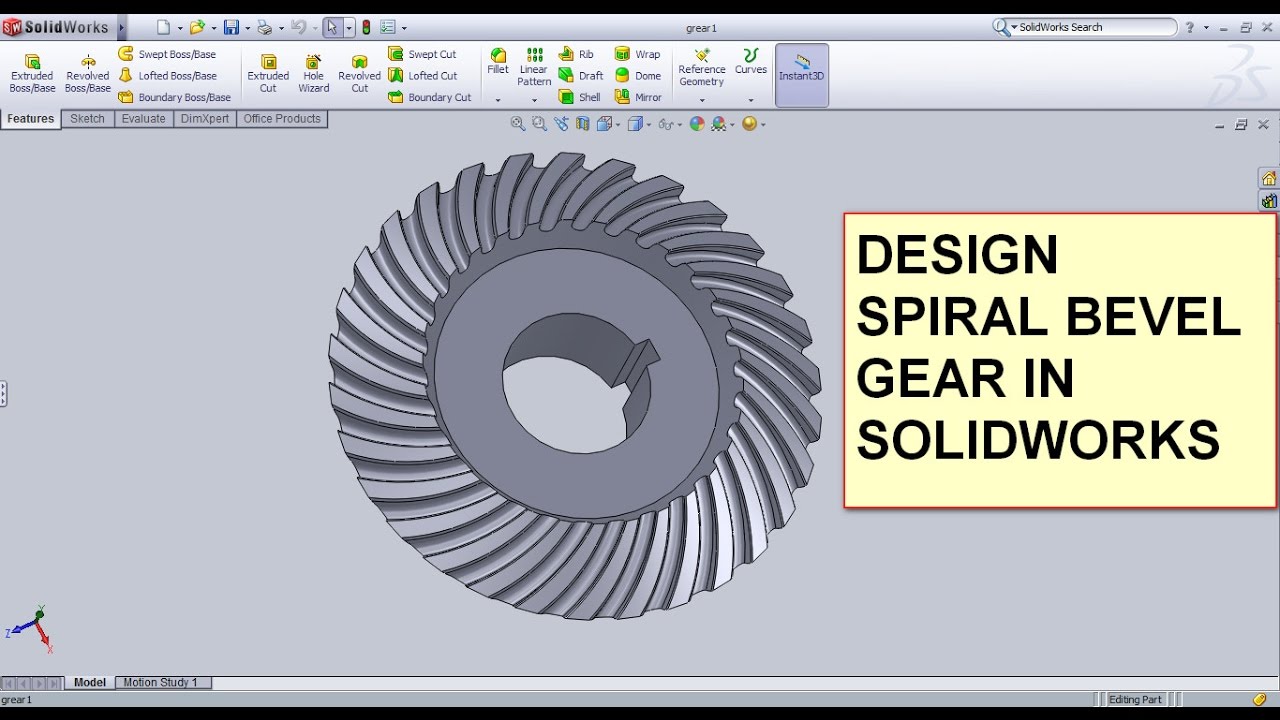Activate the Revolved Cut tool

[x=359, y=74]
